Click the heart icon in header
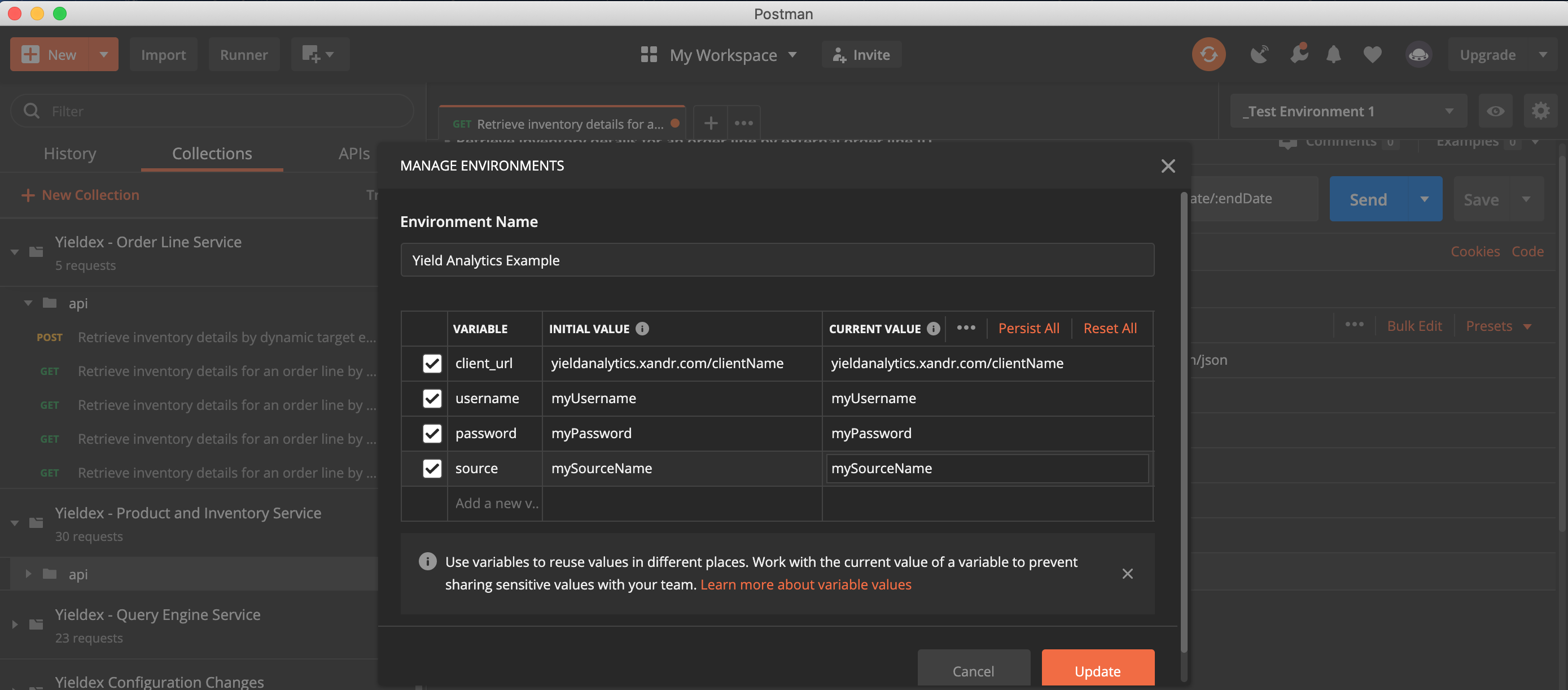Image resolution: width=1568 pixels, height=690 pixels. [x=1372, y=55]
